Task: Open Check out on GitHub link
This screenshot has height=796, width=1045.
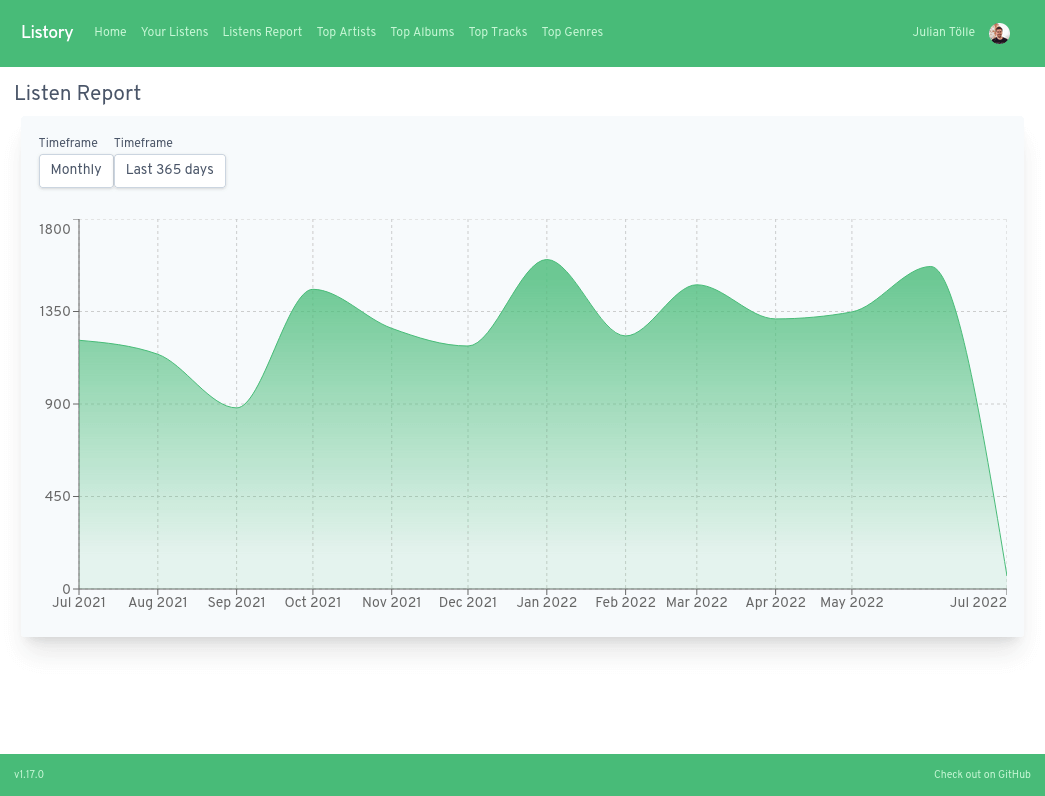Action: pos(982,775)
